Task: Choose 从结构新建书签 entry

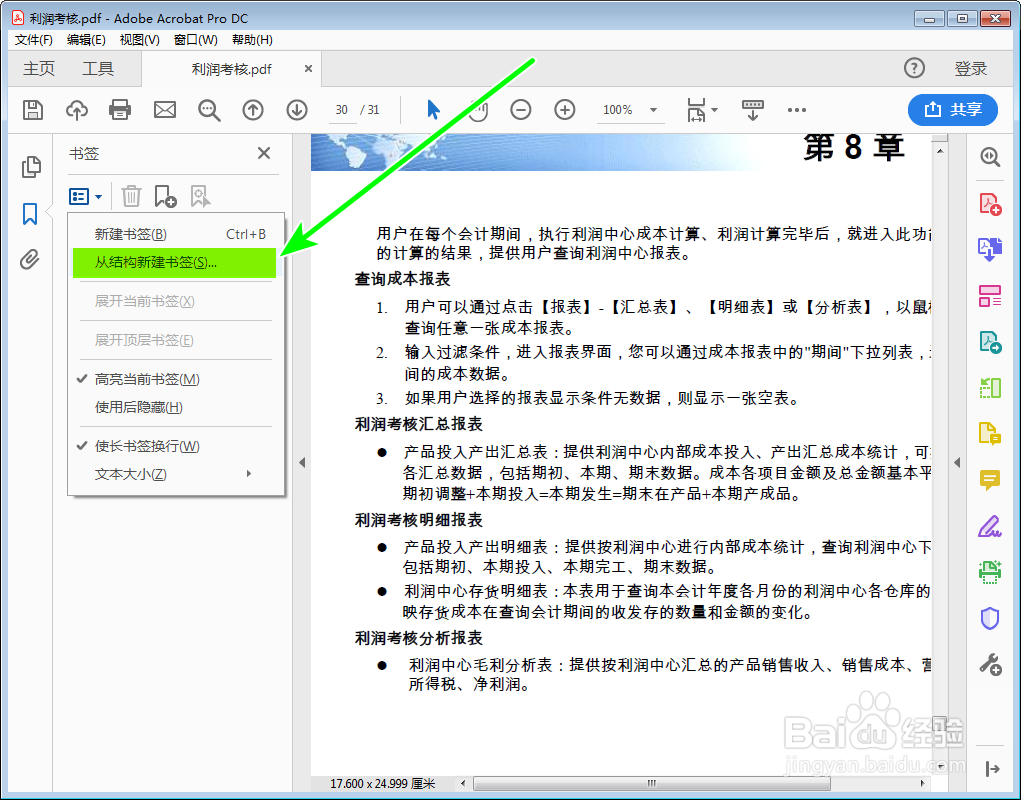Action: coord(175,262)
